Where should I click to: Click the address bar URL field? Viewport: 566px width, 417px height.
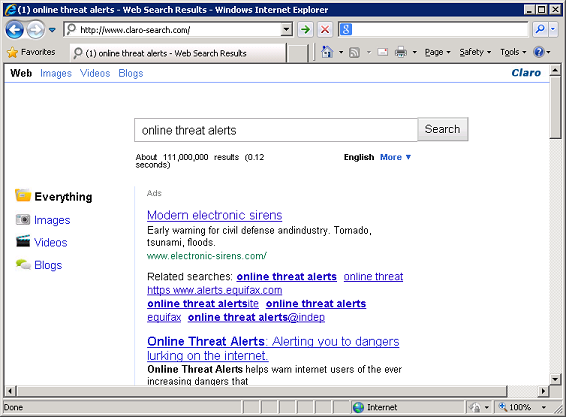[173, 30]
